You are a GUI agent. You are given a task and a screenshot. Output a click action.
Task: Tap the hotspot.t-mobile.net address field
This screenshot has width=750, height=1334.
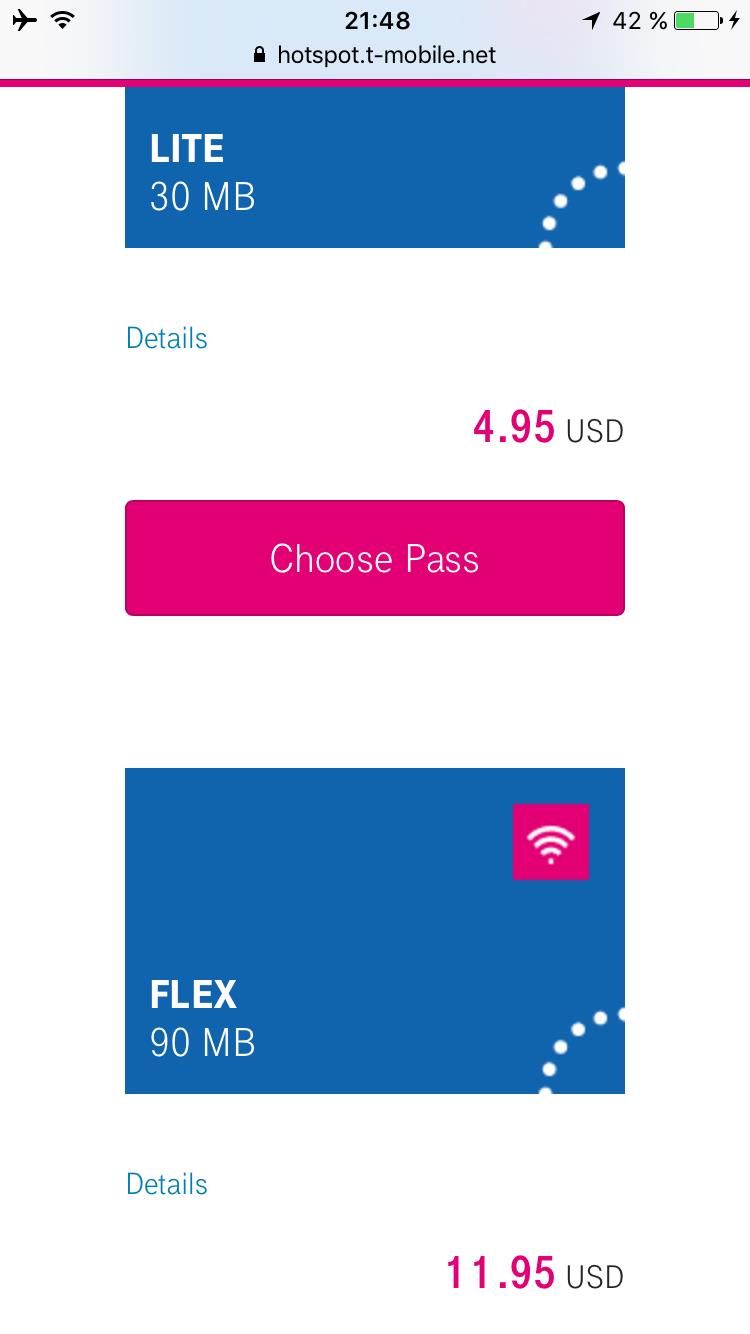coord(386,56)
